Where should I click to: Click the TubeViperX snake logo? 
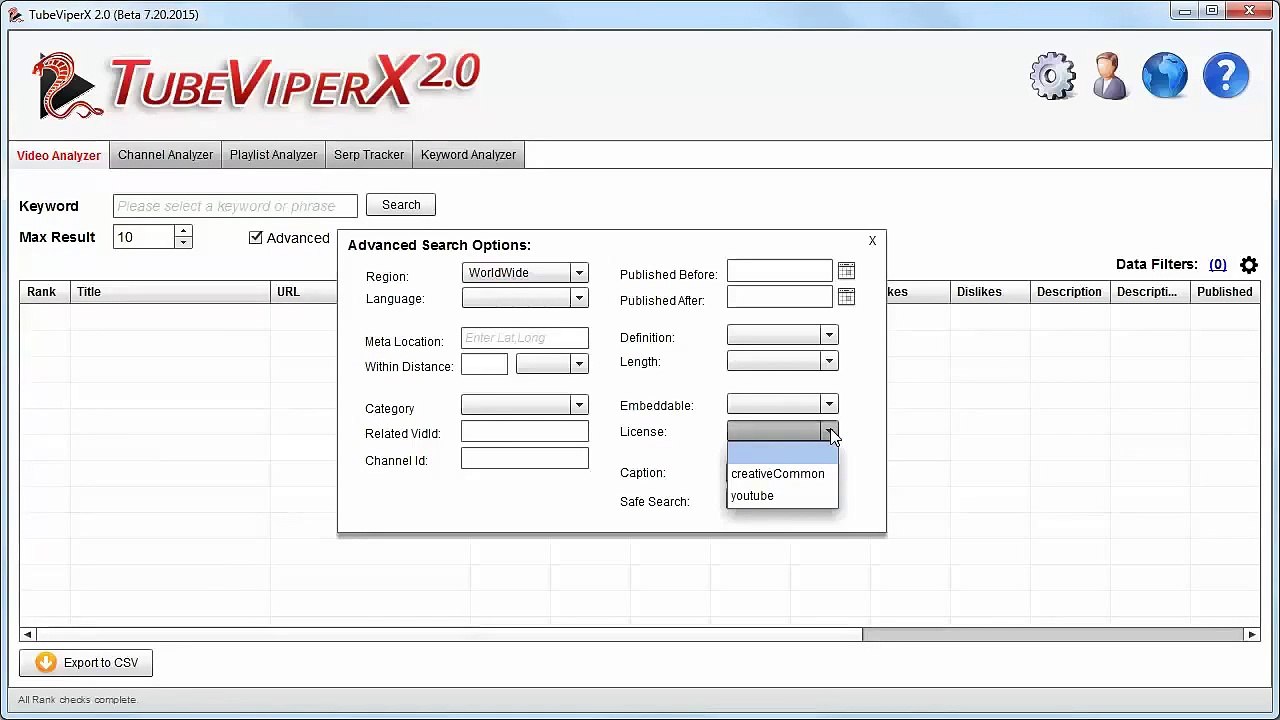click(68, 86)
